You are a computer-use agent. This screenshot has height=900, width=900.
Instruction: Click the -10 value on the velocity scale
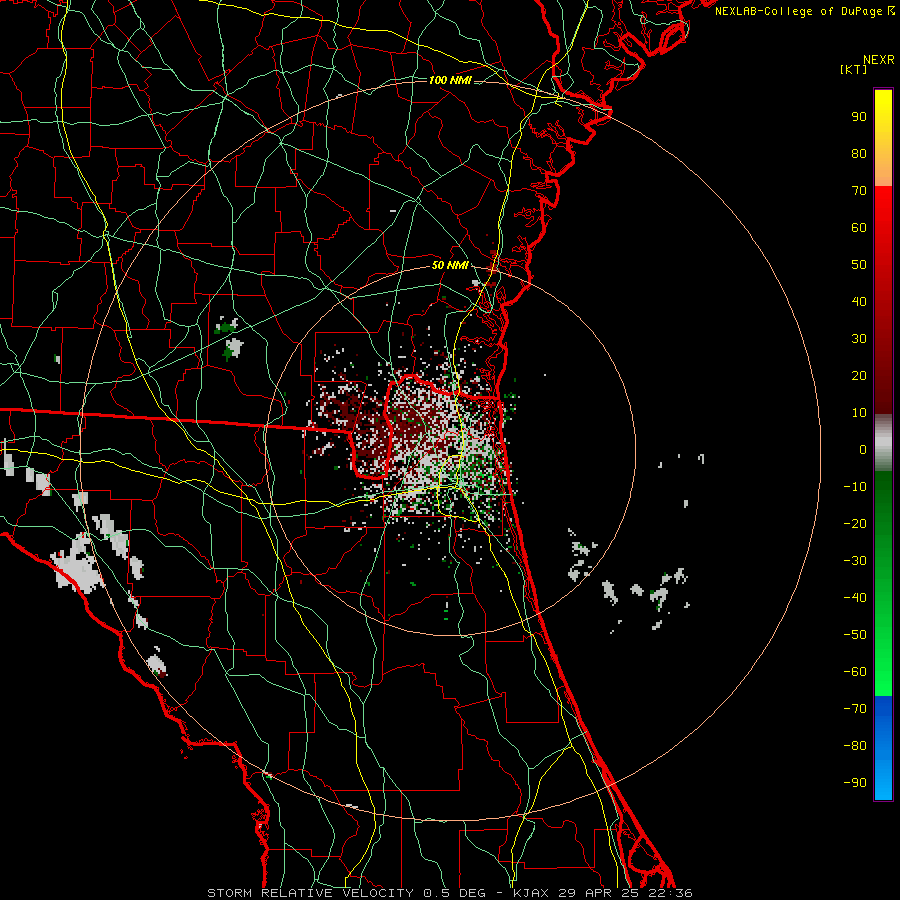click(x=855, y=487)
